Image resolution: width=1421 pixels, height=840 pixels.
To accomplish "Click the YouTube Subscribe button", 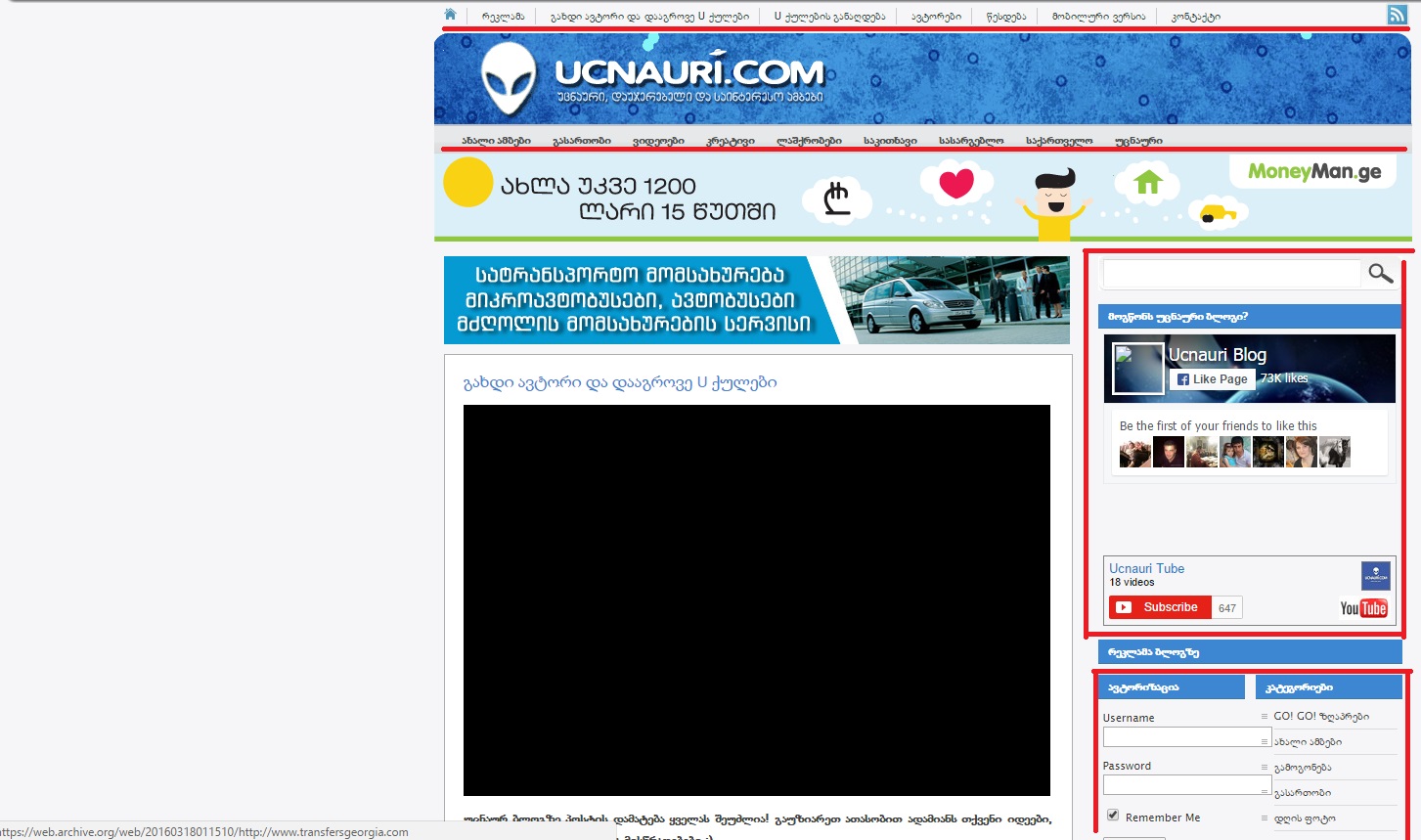I will [1160, 607].
